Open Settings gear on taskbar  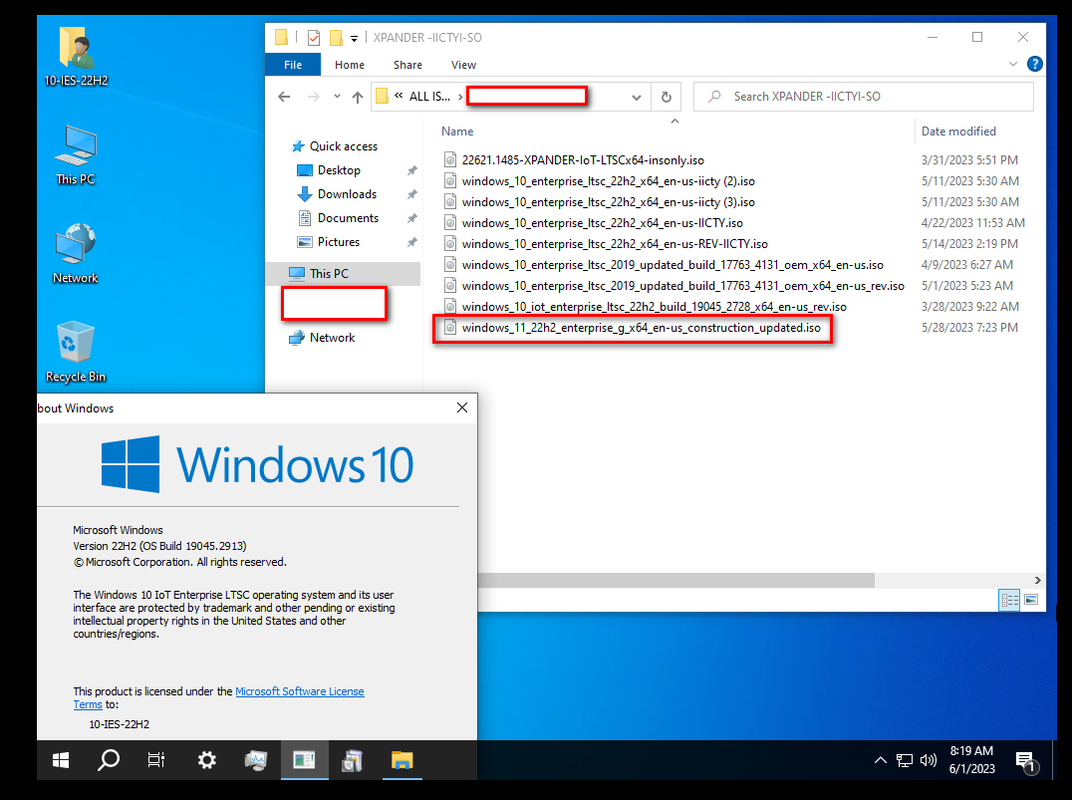pyautogui.click(x=206, y=760)
